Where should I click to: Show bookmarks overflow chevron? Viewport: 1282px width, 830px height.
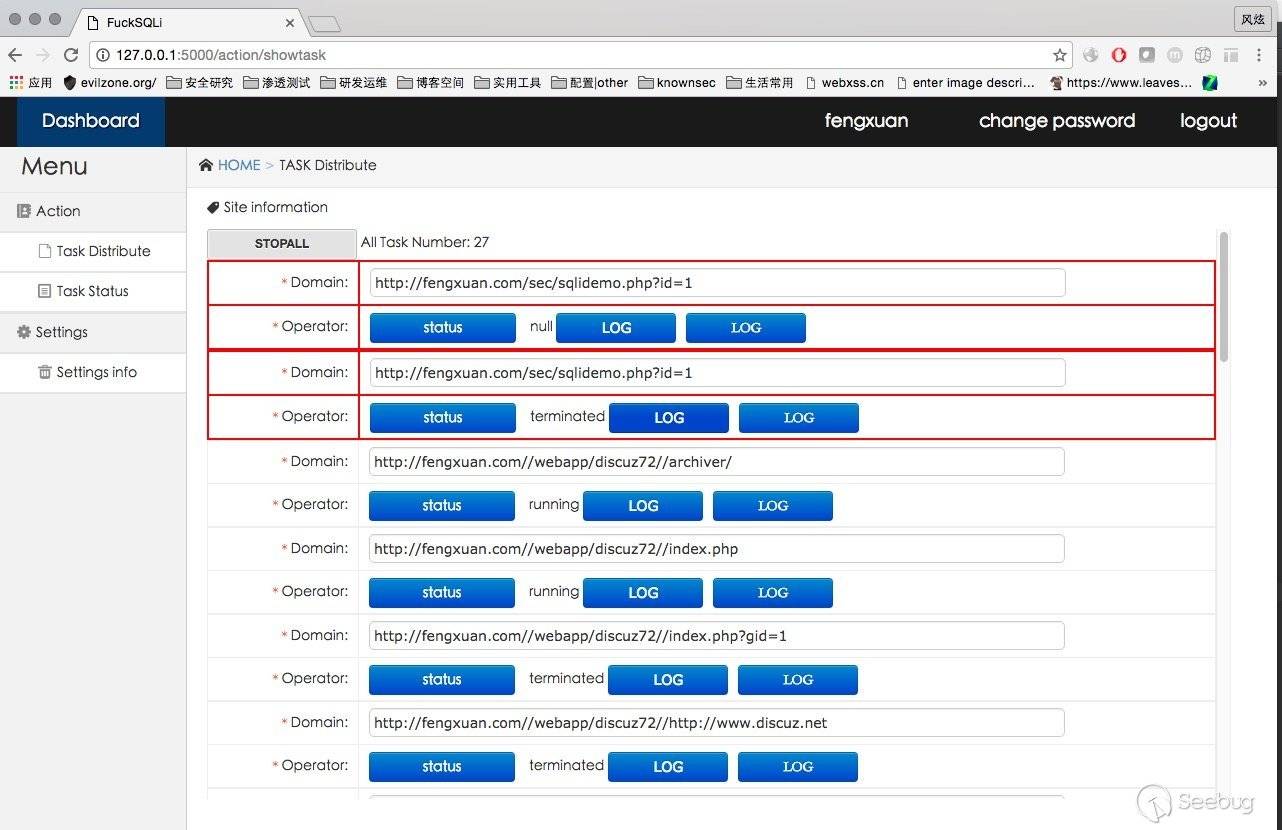[1262, 83]
